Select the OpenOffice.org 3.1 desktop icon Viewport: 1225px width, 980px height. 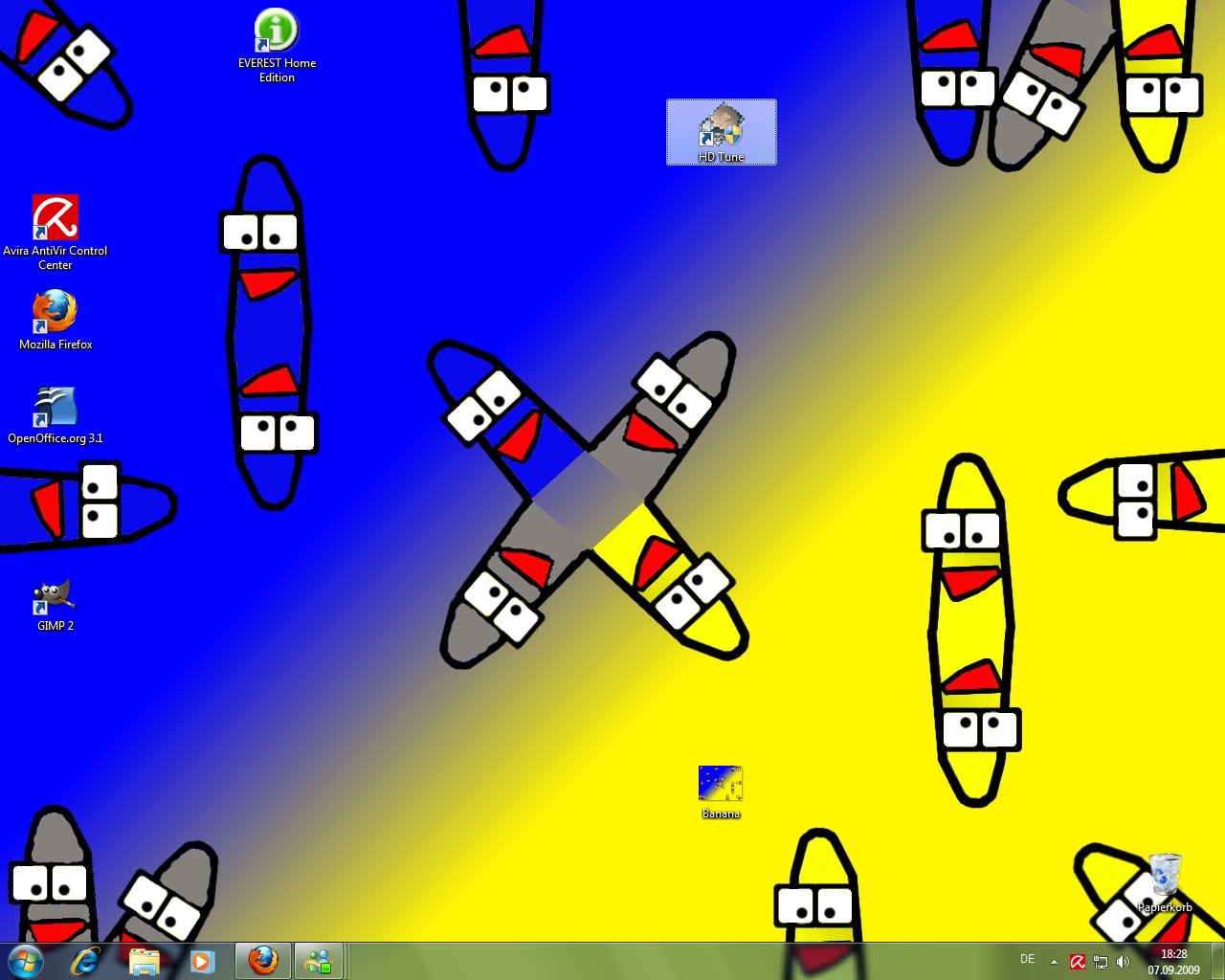pos(56,407)
